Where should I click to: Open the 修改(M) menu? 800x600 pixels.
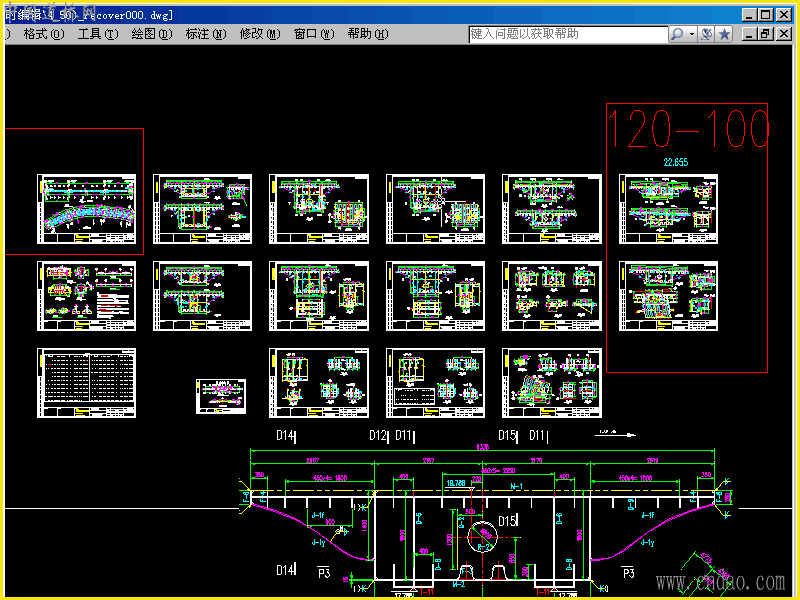[x=260, y=34]
